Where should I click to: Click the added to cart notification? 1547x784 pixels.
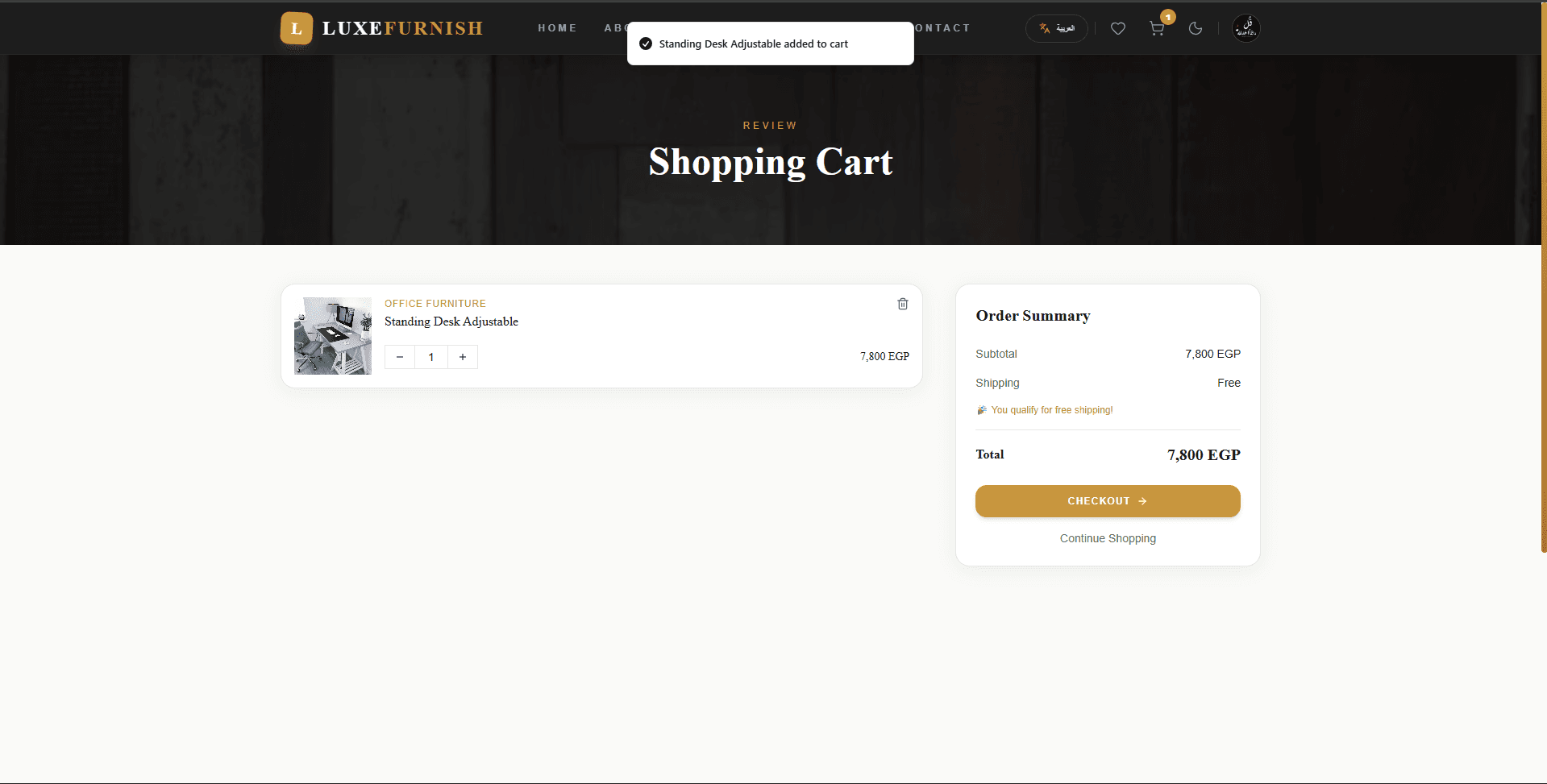(771, 44)
